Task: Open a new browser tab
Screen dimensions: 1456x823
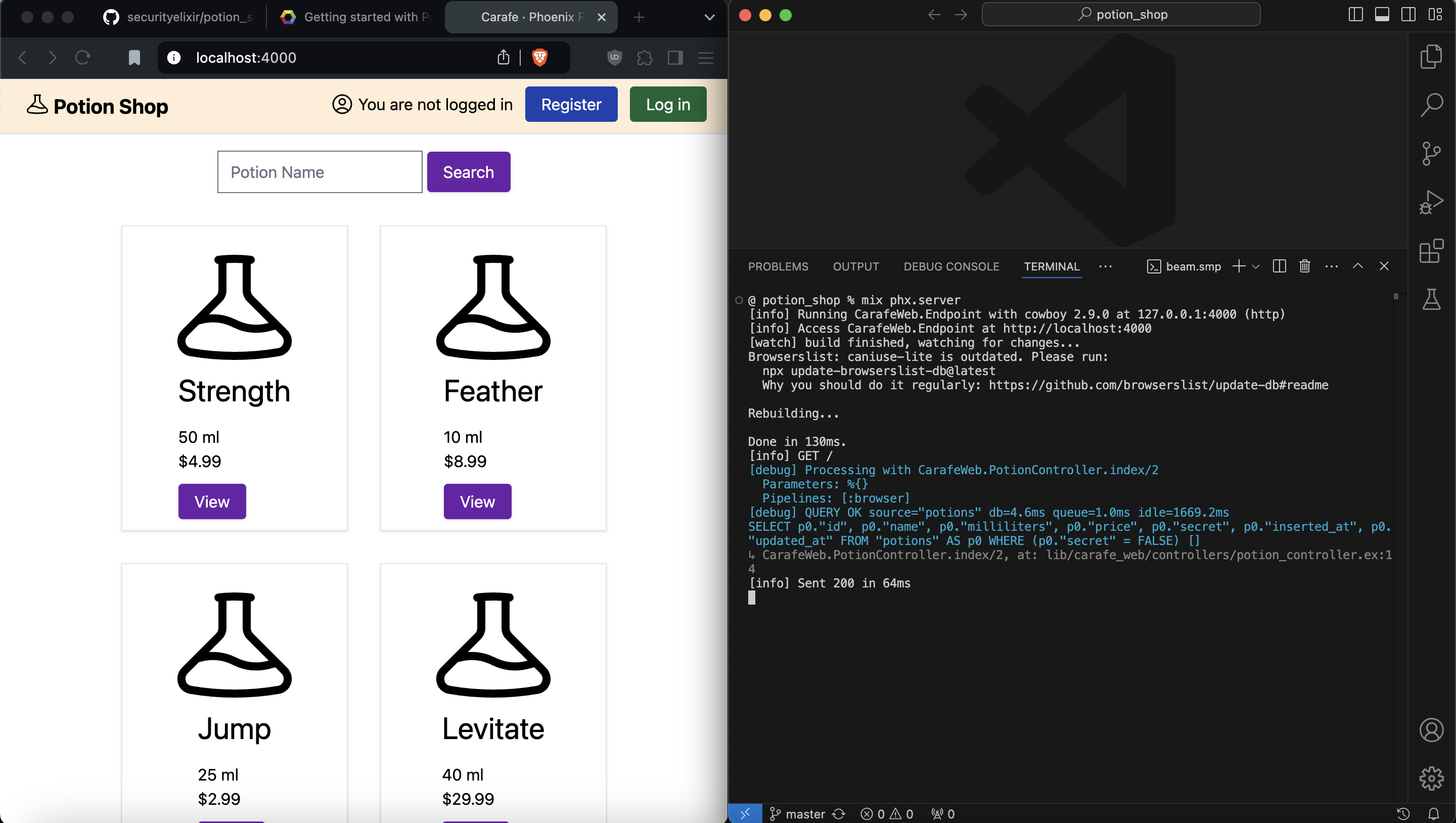Action: point(639,17)
